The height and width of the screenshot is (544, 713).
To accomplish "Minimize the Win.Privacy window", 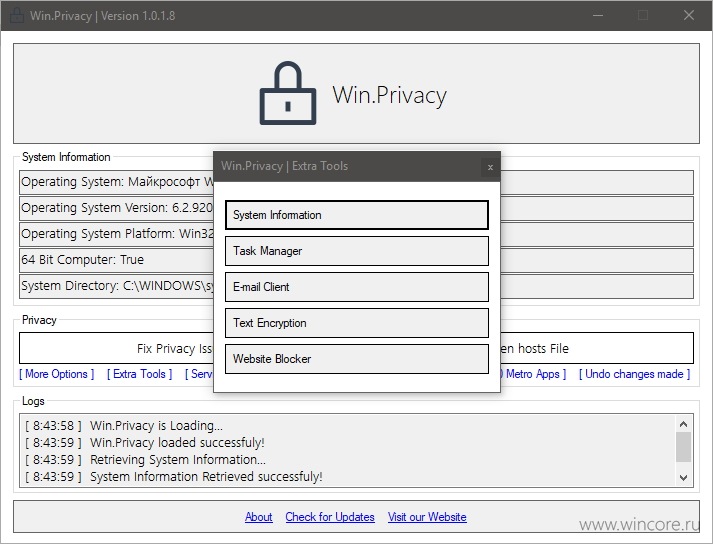I will coord(598,15).
